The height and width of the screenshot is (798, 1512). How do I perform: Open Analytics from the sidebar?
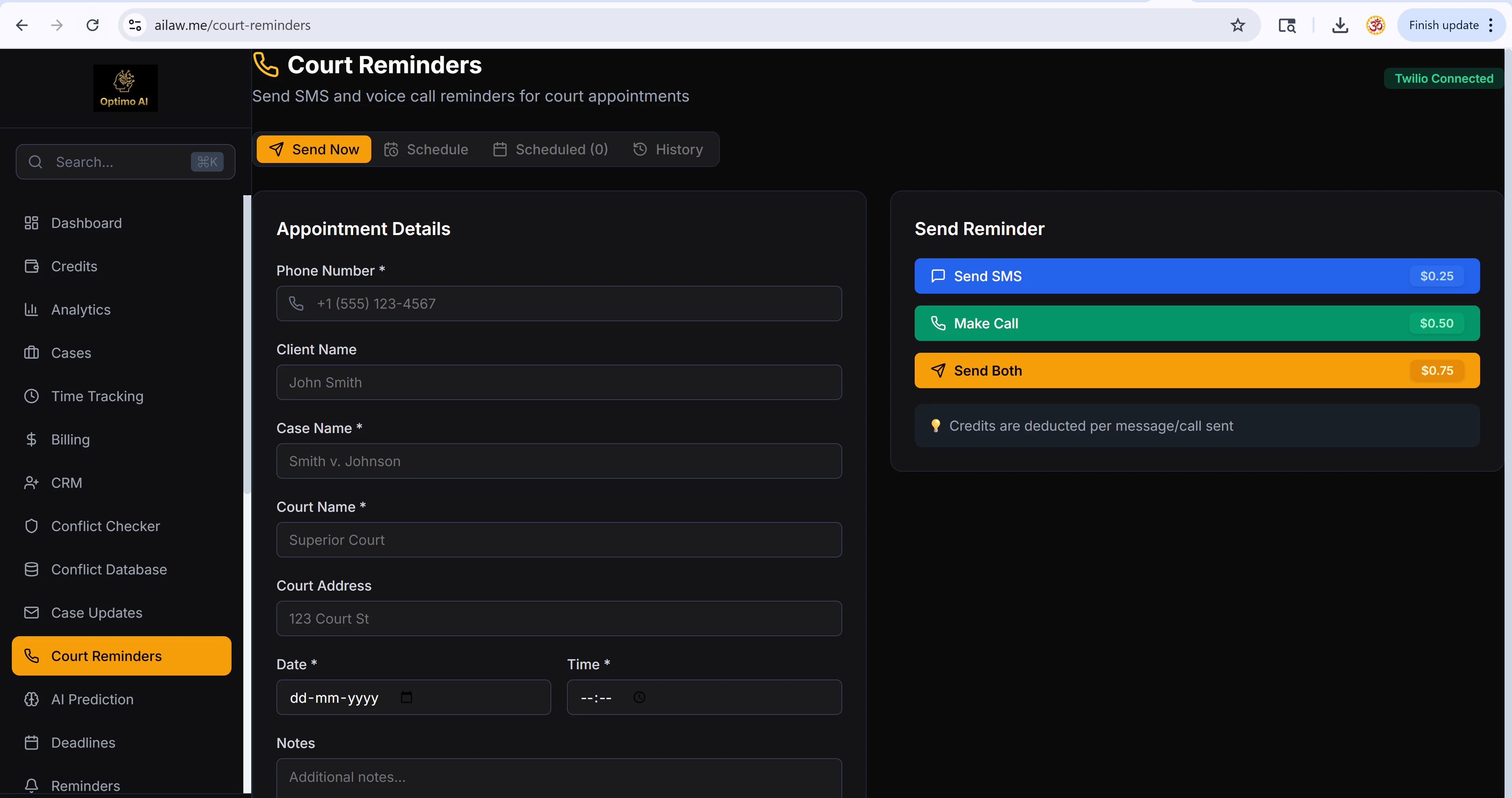point(80,310)
